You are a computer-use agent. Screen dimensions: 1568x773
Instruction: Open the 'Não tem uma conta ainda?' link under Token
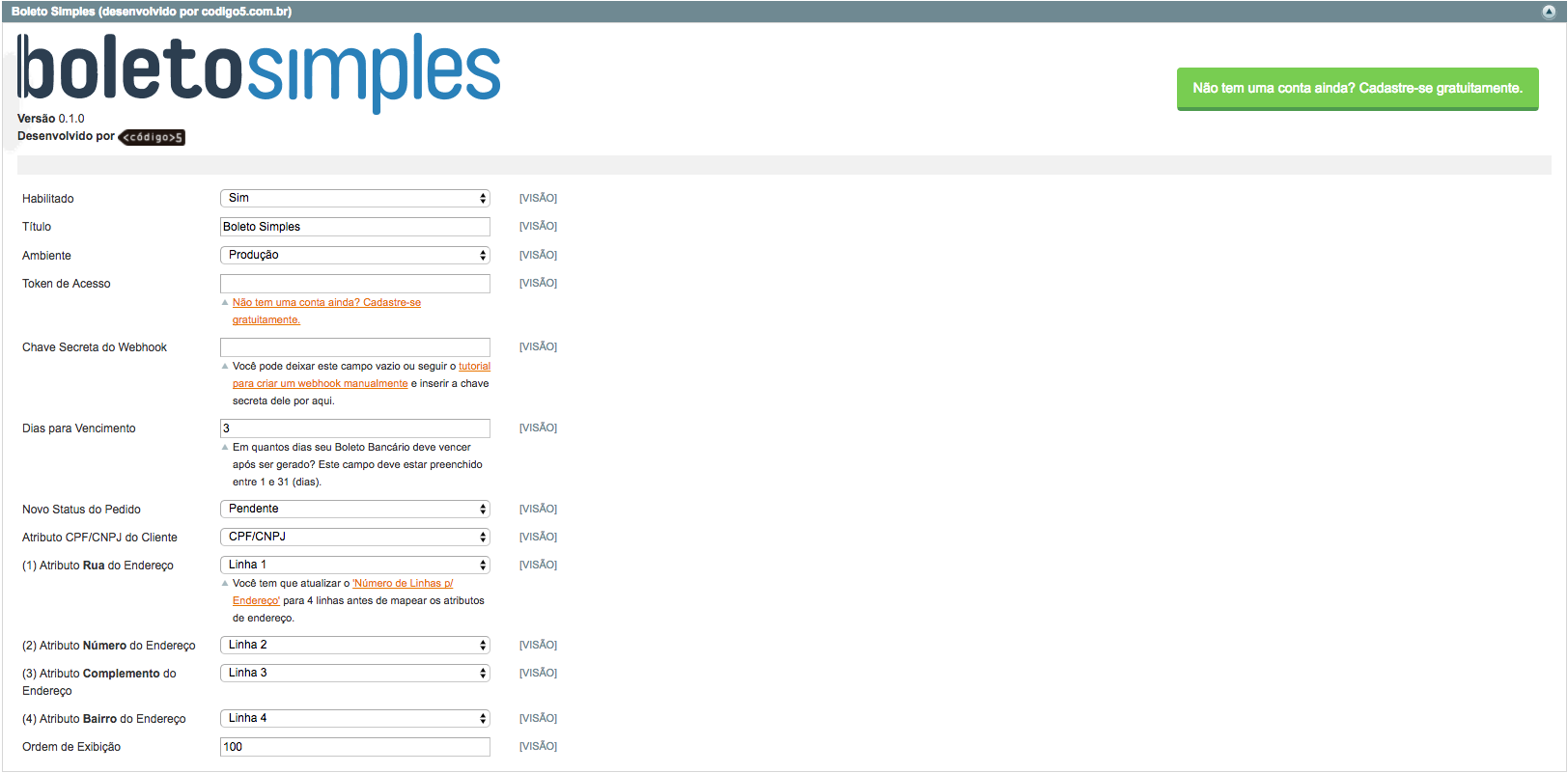coord(326,311)
